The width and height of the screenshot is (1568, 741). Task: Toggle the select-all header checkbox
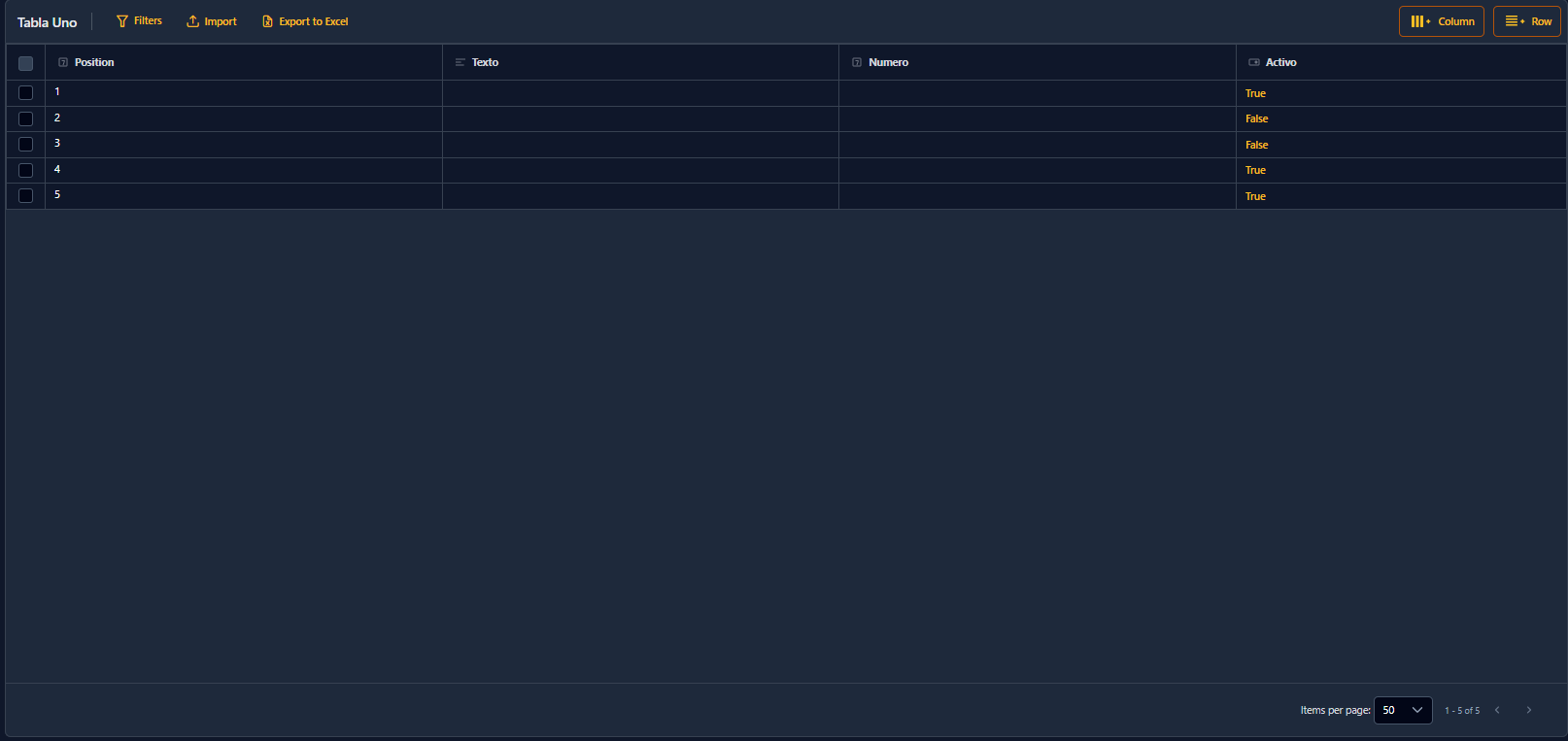(x=26, y=63)
